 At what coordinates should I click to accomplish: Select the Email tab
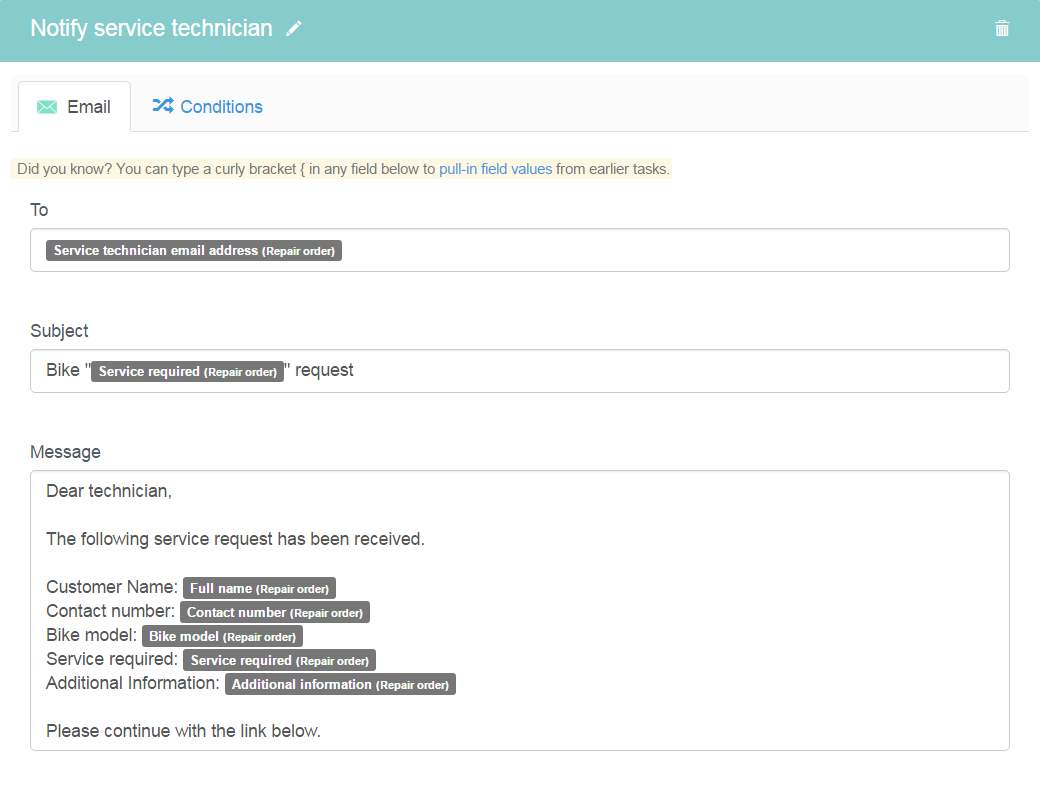coord(74,107)
